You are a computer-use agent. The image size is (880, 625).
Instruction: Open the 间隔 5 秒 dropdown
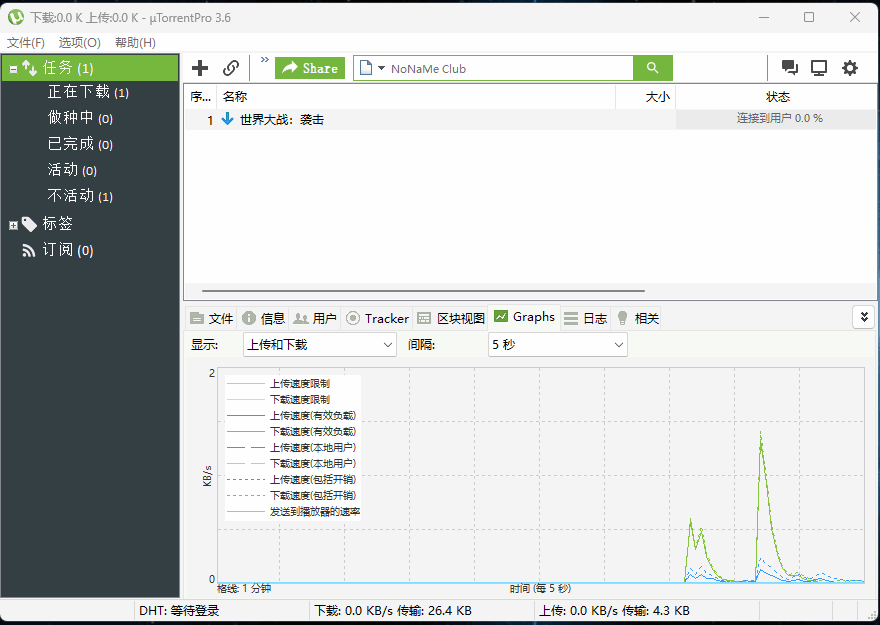coord(557,344)
